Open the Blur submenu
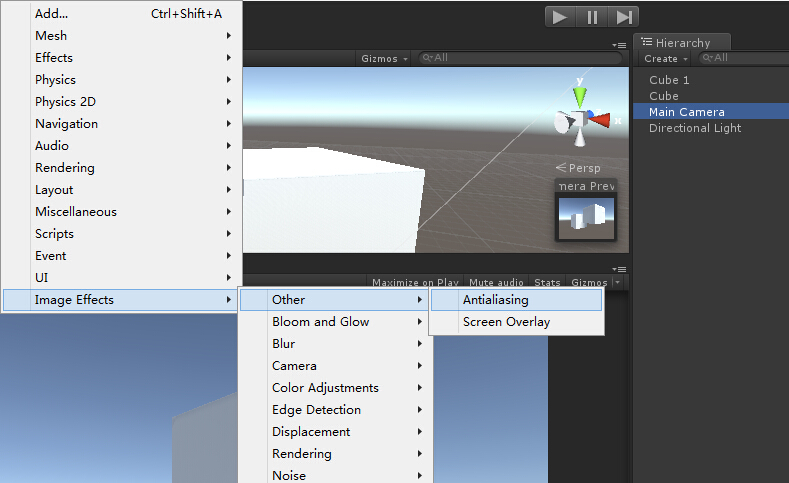The height and width of the screenshot is (483, 789). click(335, 344)
